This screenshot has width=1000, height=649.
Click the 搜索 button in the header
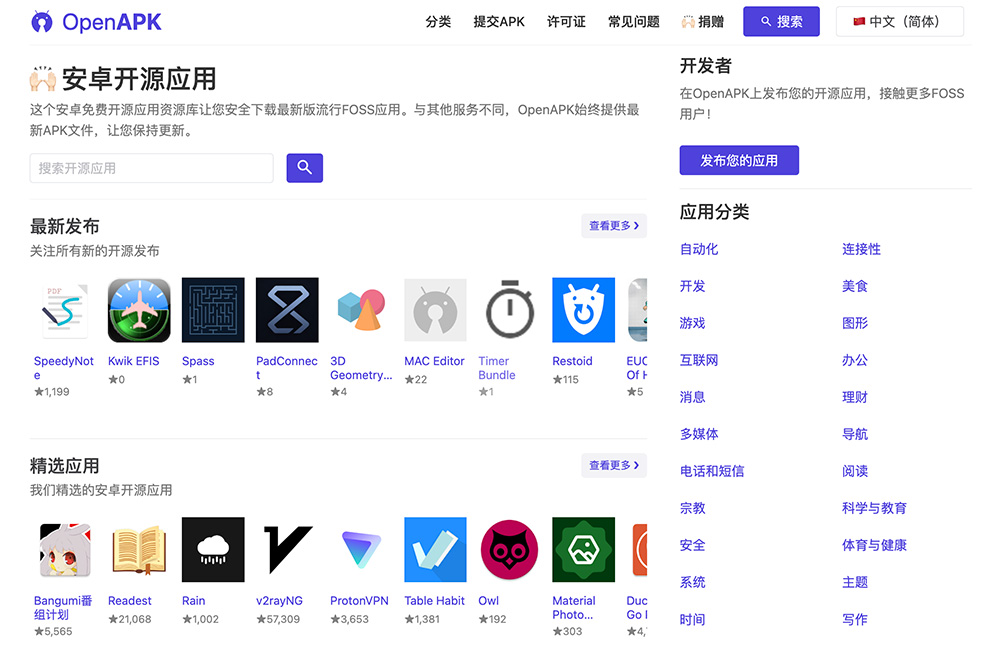coord(781,22)
